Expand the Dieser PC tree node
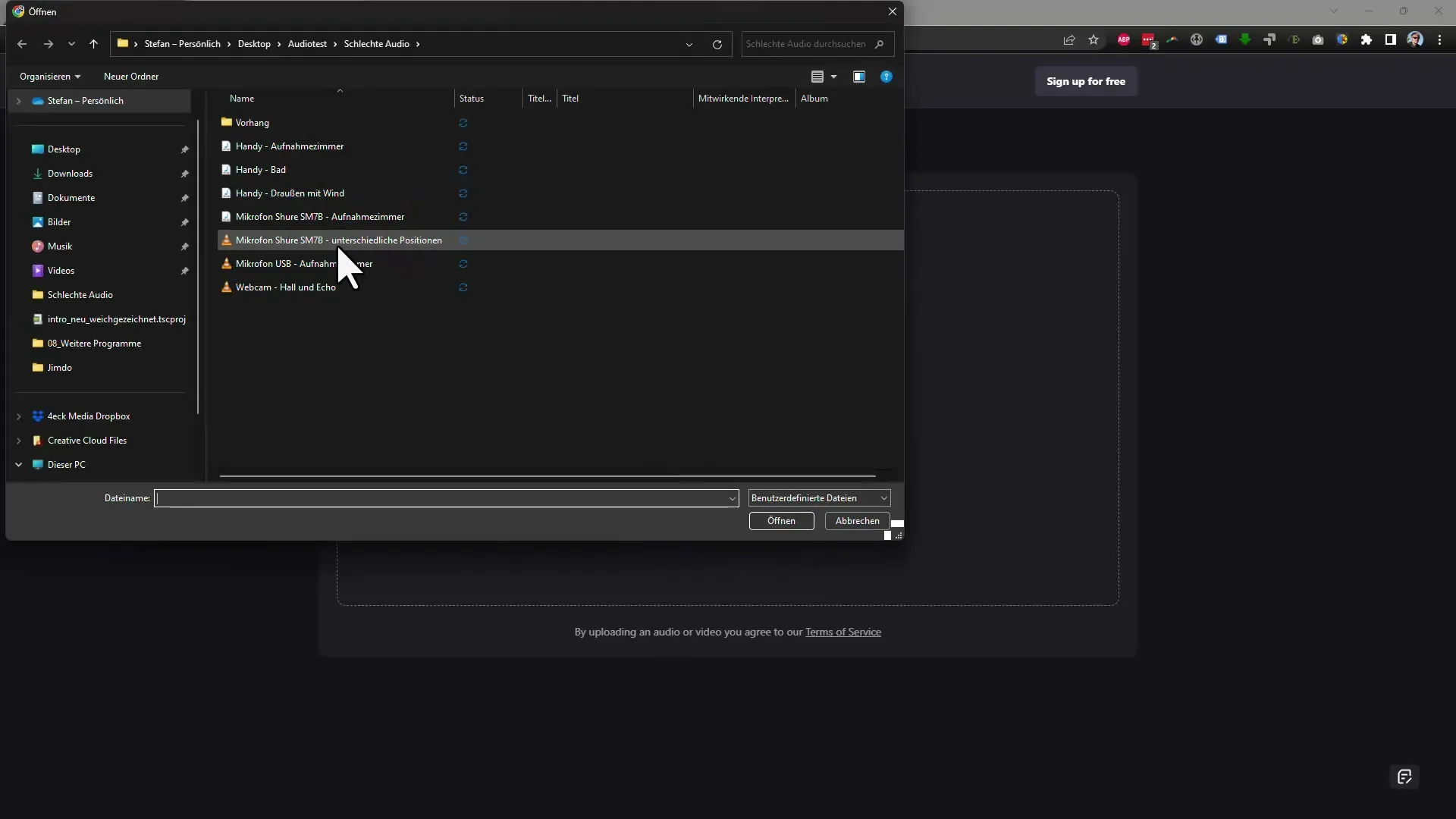Image resolution: width=1456 pixels, height=819 pixels. tap(17, 463)
